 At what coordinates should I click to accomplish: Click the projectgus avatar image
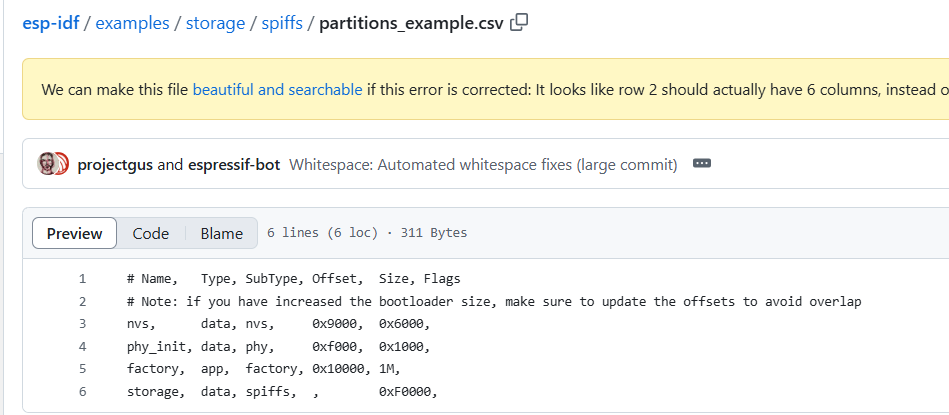click(x=47, y=164)
